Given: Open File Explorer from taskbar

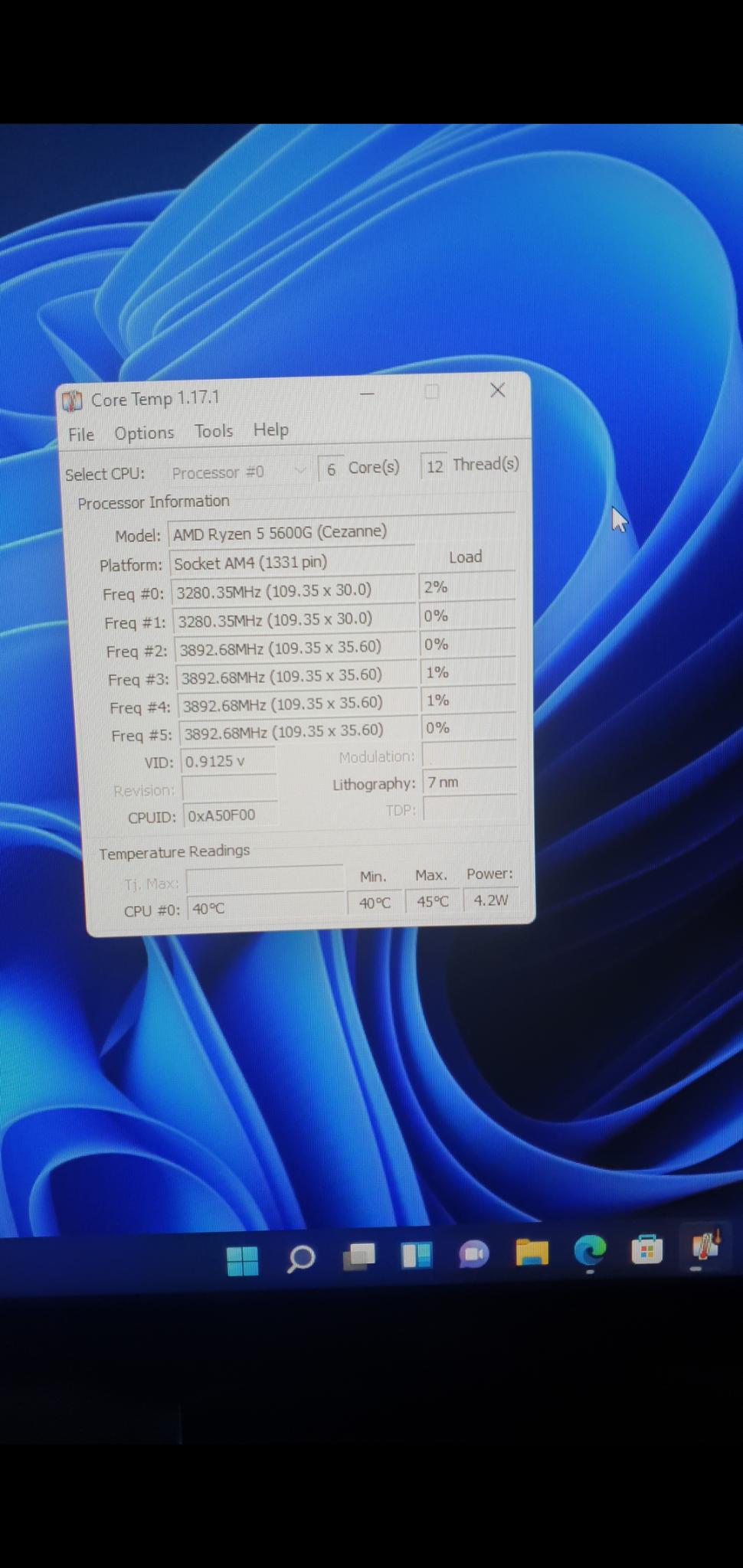Looking at the screenshot, I should pyautogui.click(x=532, y=1252).
